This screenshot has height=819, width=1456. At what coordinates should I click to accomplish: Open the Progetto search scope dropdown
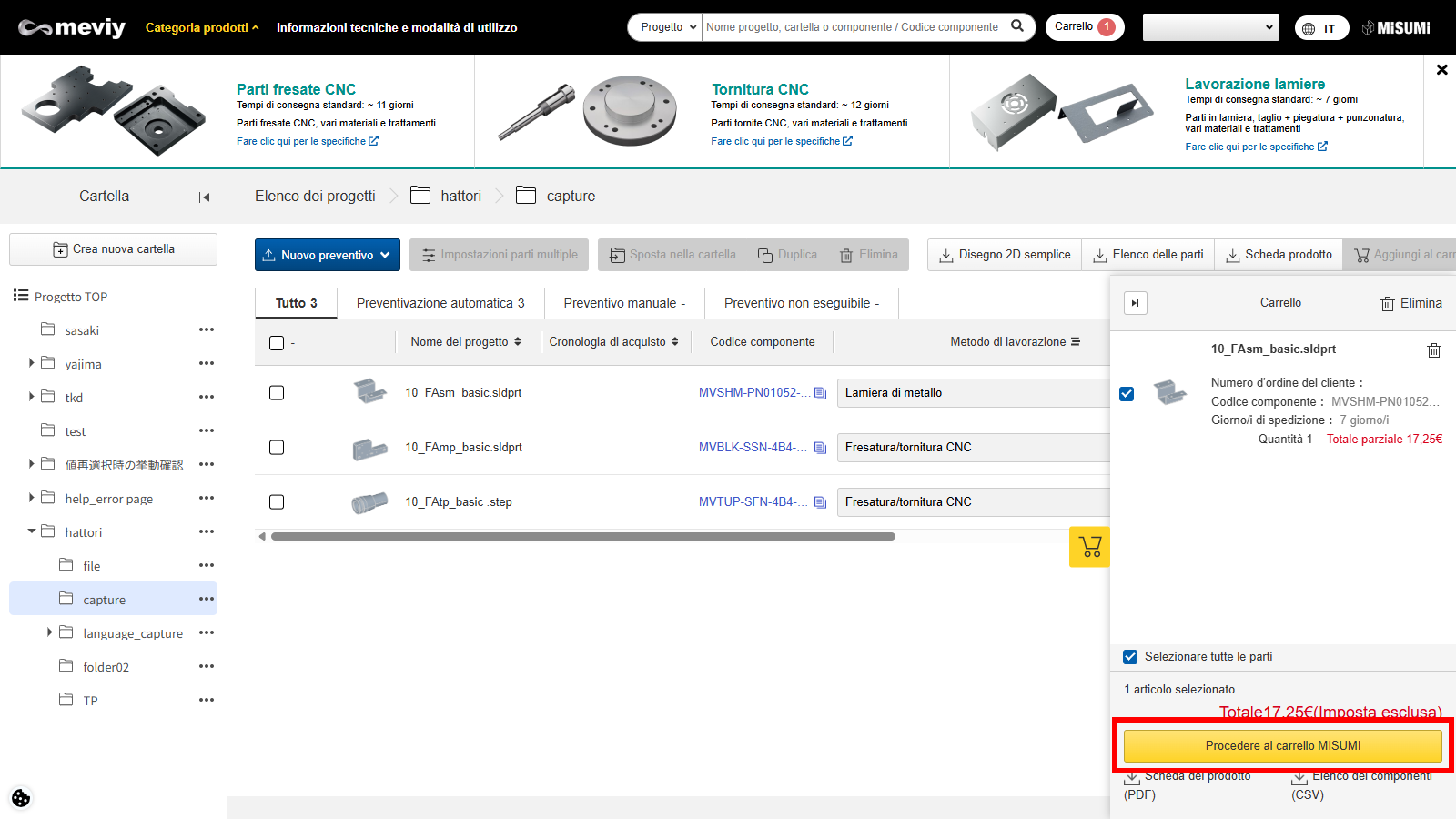(667, 27)
